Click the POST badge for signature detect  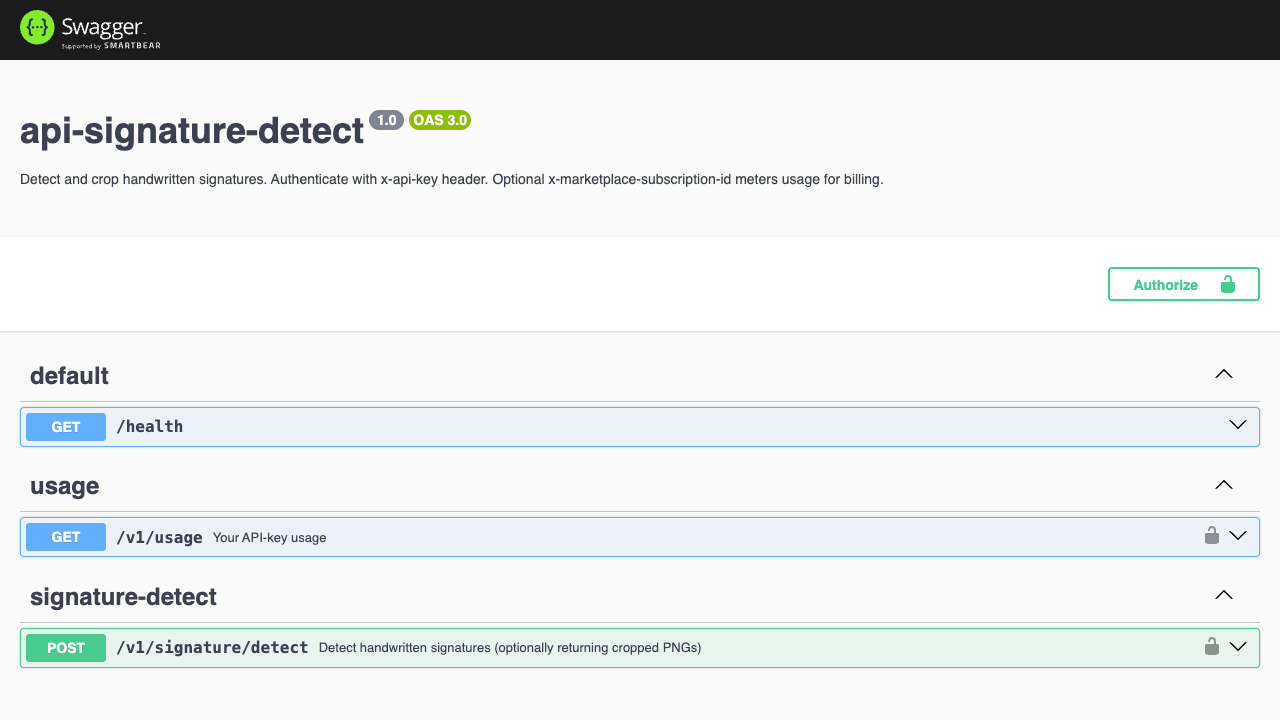pos(66,648)
